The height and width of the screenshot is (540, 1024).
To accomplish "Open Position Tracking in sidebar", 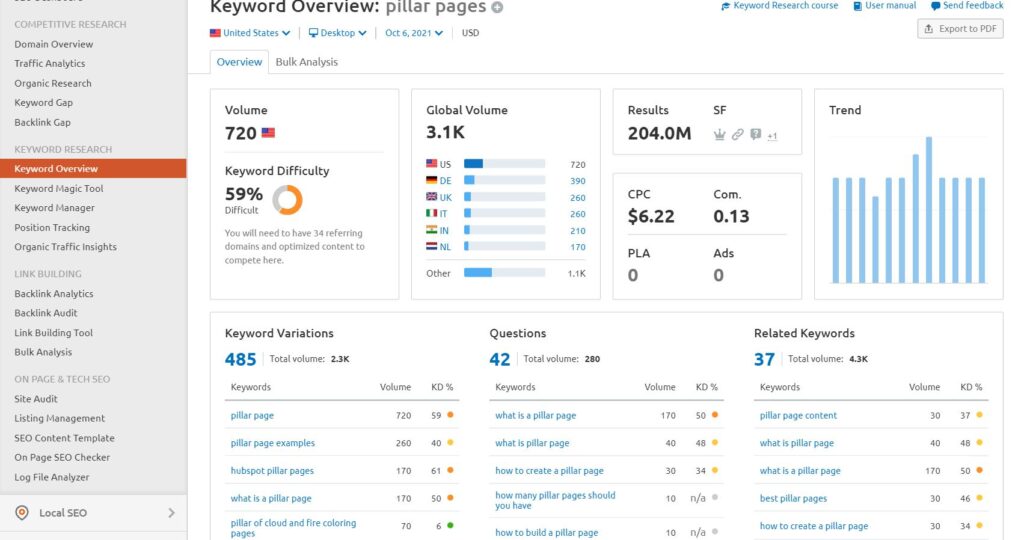I will tap(52, 227).
